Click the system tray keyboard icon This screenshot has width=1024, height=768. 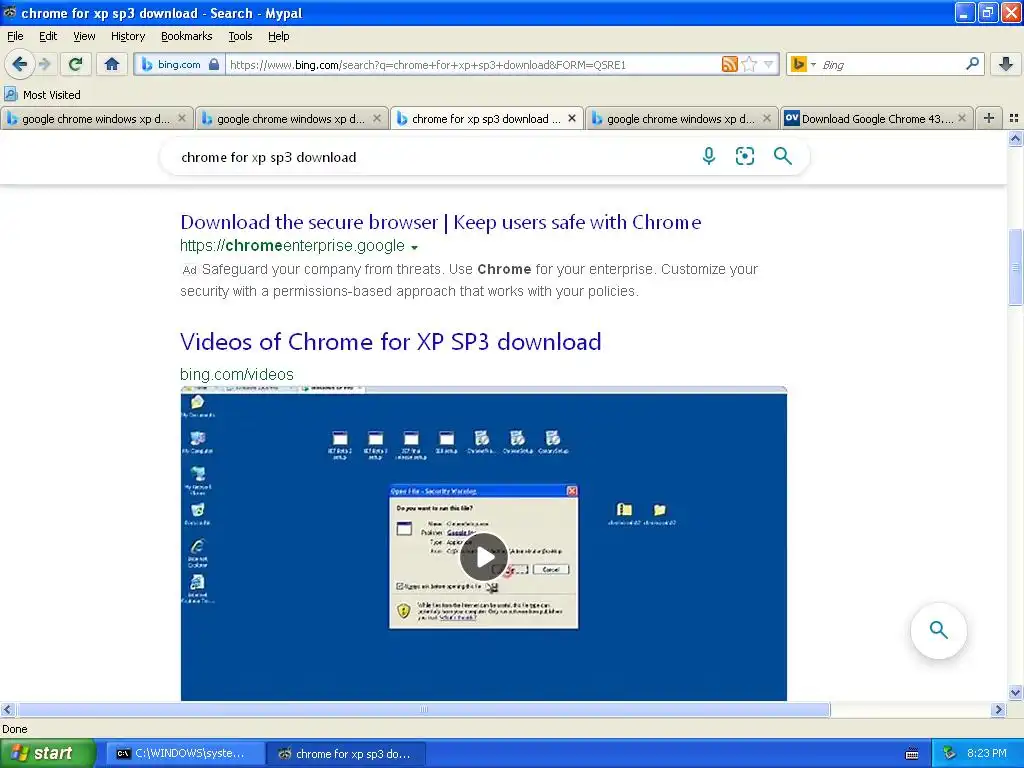912,754
